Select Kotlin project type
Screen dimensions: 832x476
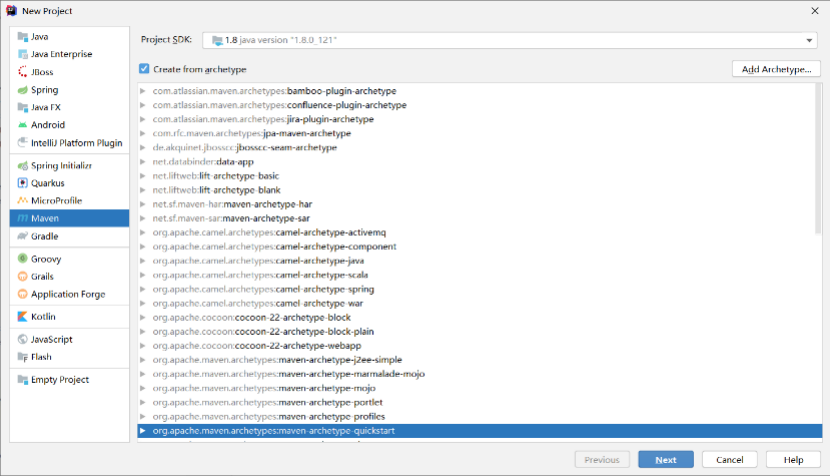70,317
